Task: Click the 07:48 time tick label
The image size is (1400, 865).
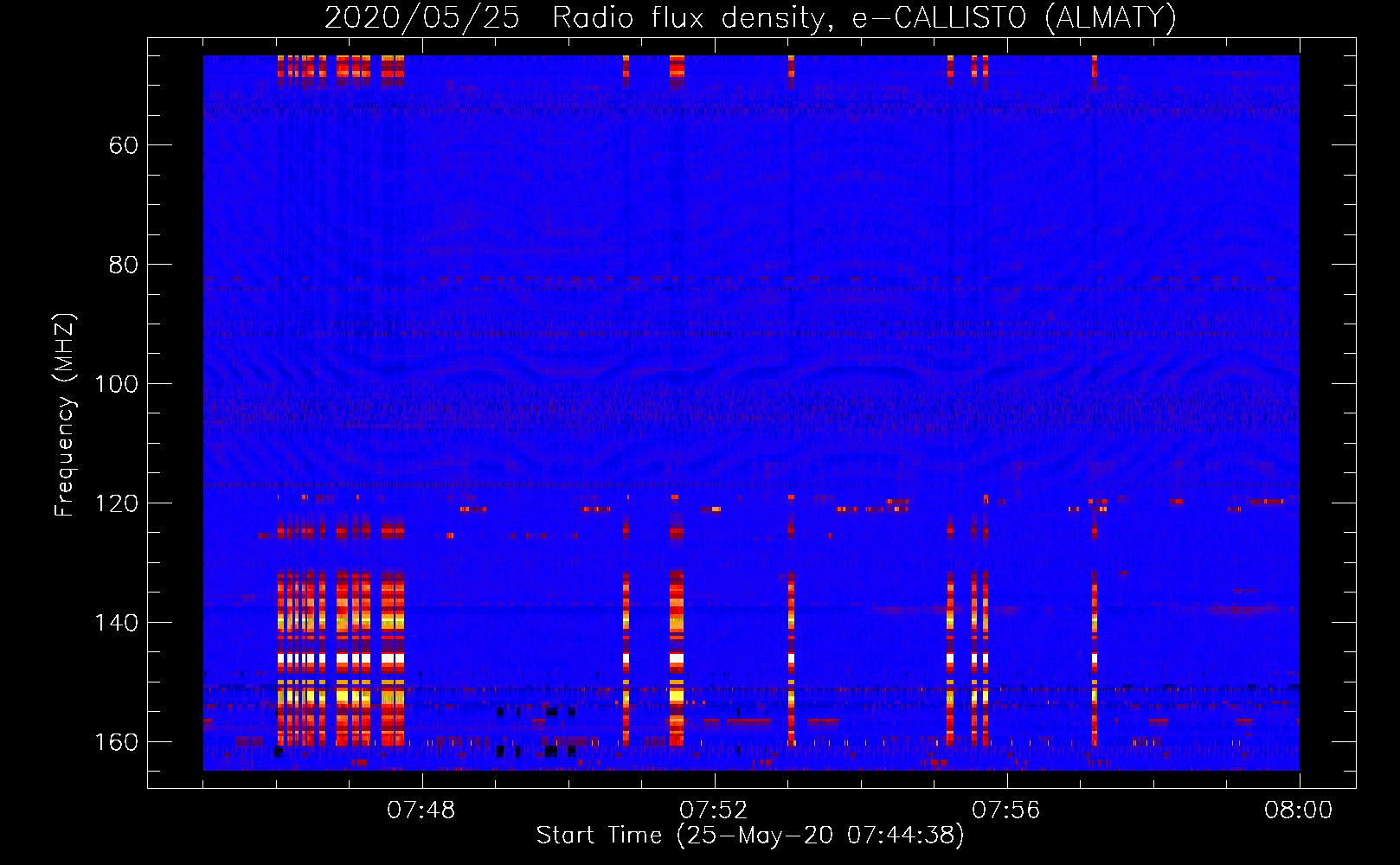Action: pyautogui.click(x=421, y=811)
